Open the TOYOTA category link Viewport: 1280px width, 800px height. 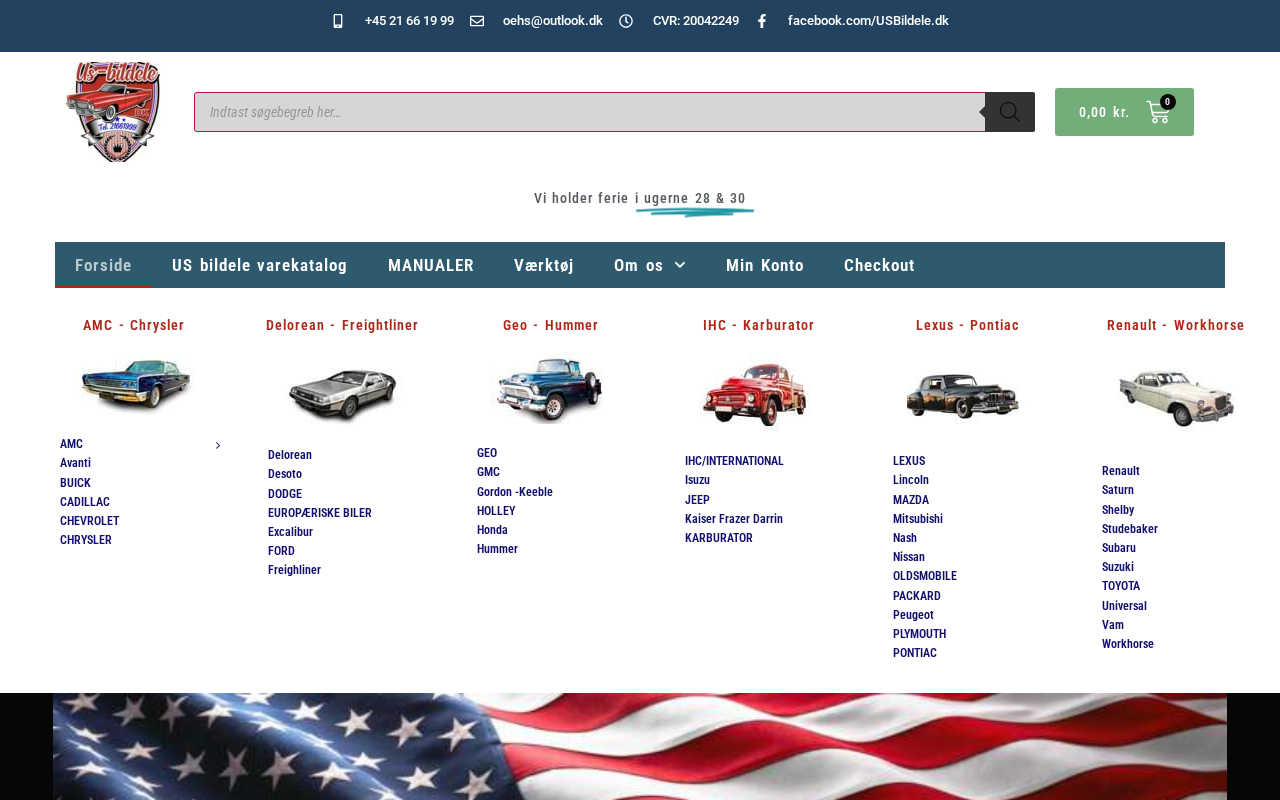(x=1121, y=586)
